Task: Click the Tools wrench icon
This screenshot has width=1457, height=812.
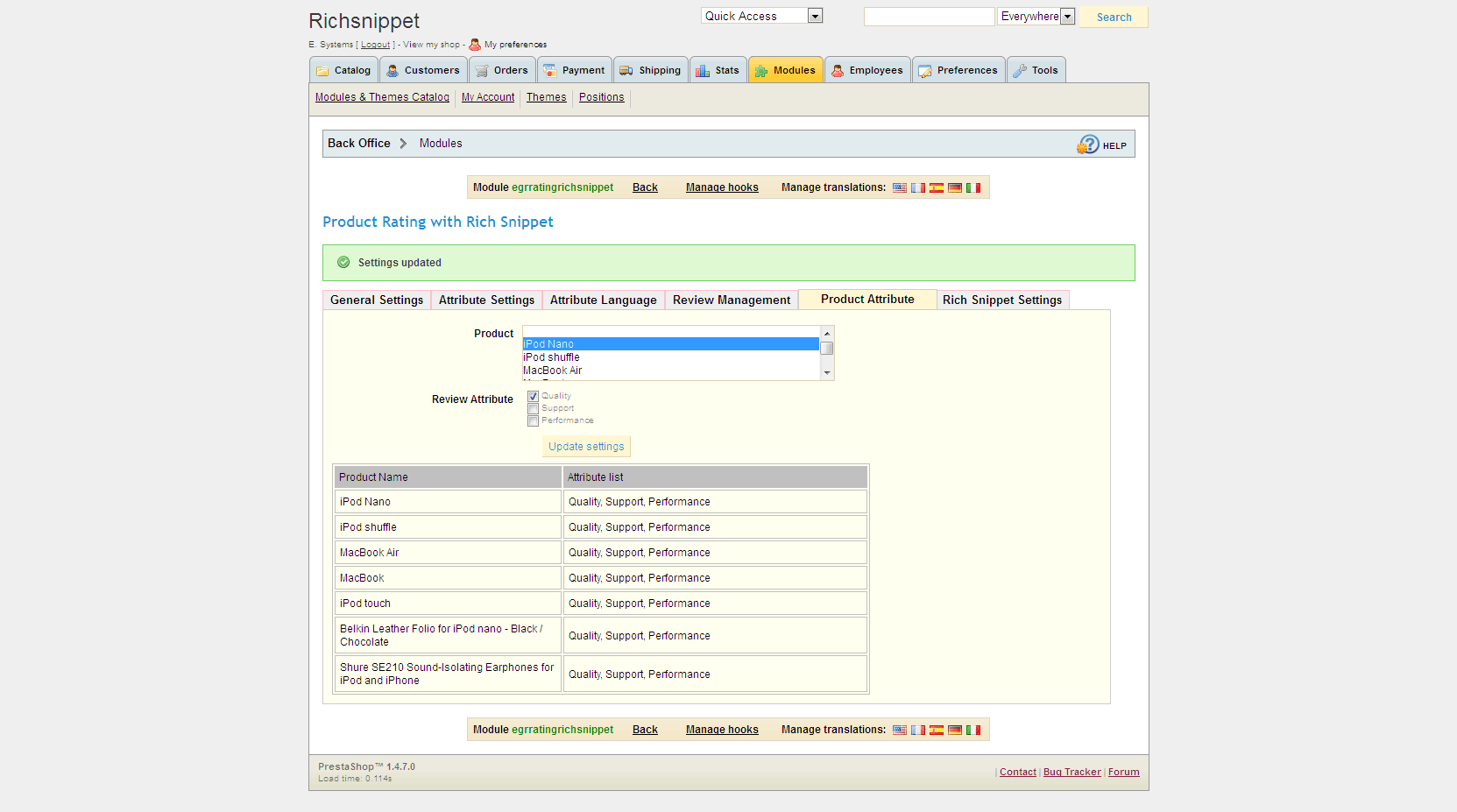Action: click(x=1020, y=71)
